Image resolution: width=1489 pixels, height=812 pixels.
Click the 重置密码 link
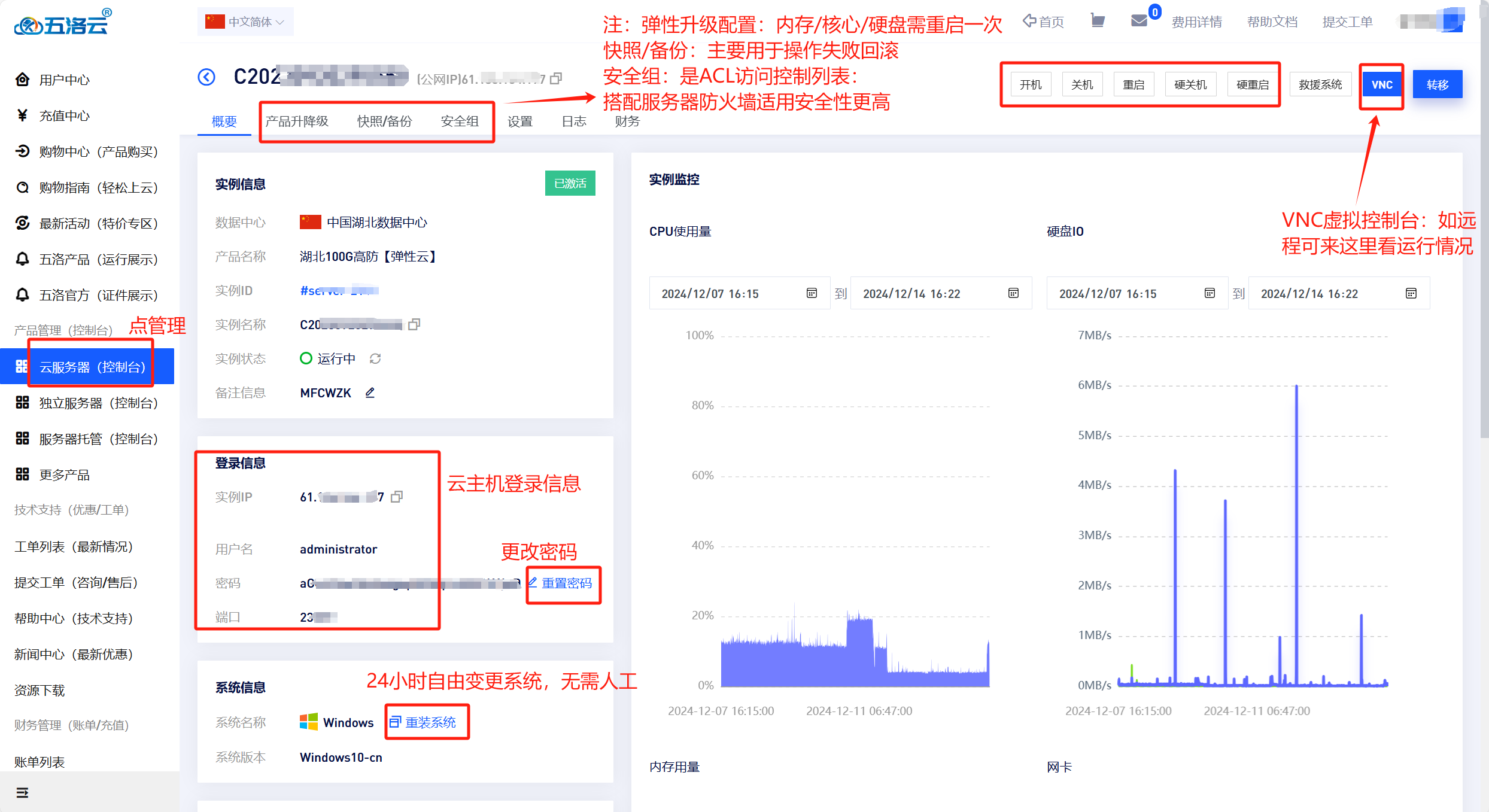coord(566,583)
